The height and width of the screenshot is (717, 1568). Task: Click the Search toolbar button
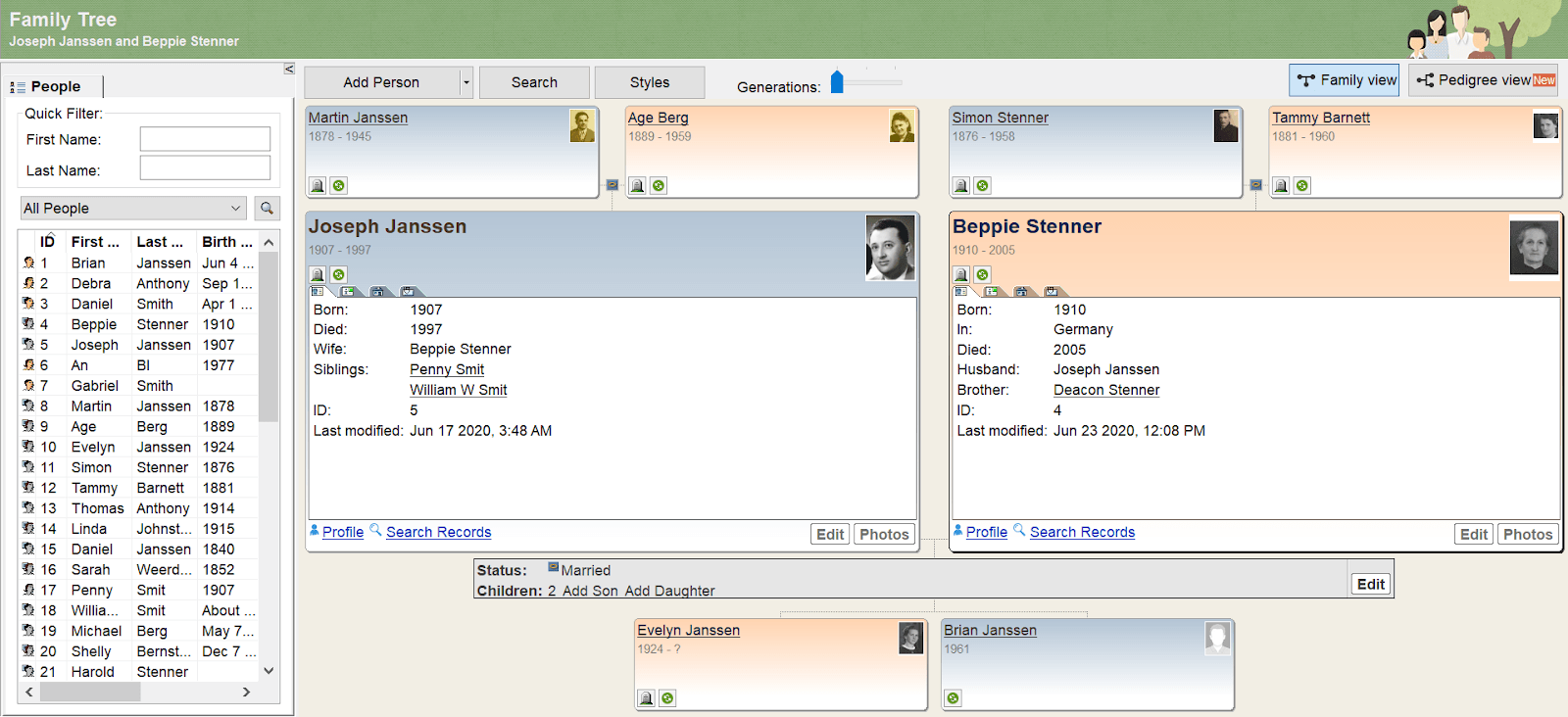[x=534, y=82]
